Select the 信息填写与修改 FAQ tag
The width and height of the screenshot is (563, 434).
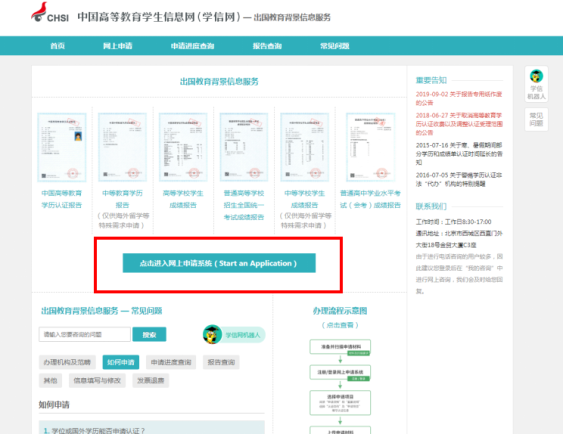pos(97,381)
